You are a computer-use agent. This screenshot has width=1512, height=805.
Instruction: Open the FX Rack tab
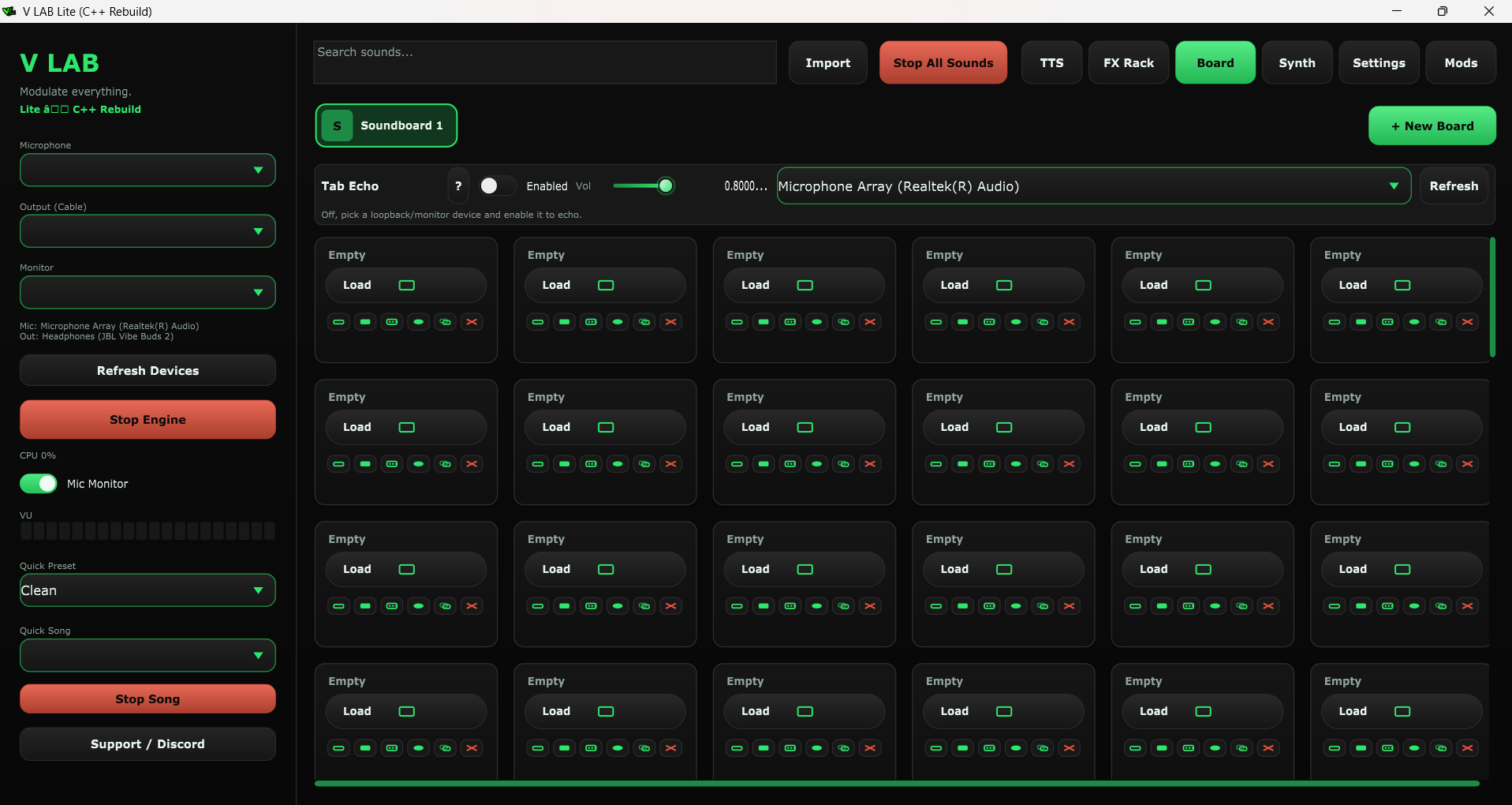click(x=1129, y=62)
